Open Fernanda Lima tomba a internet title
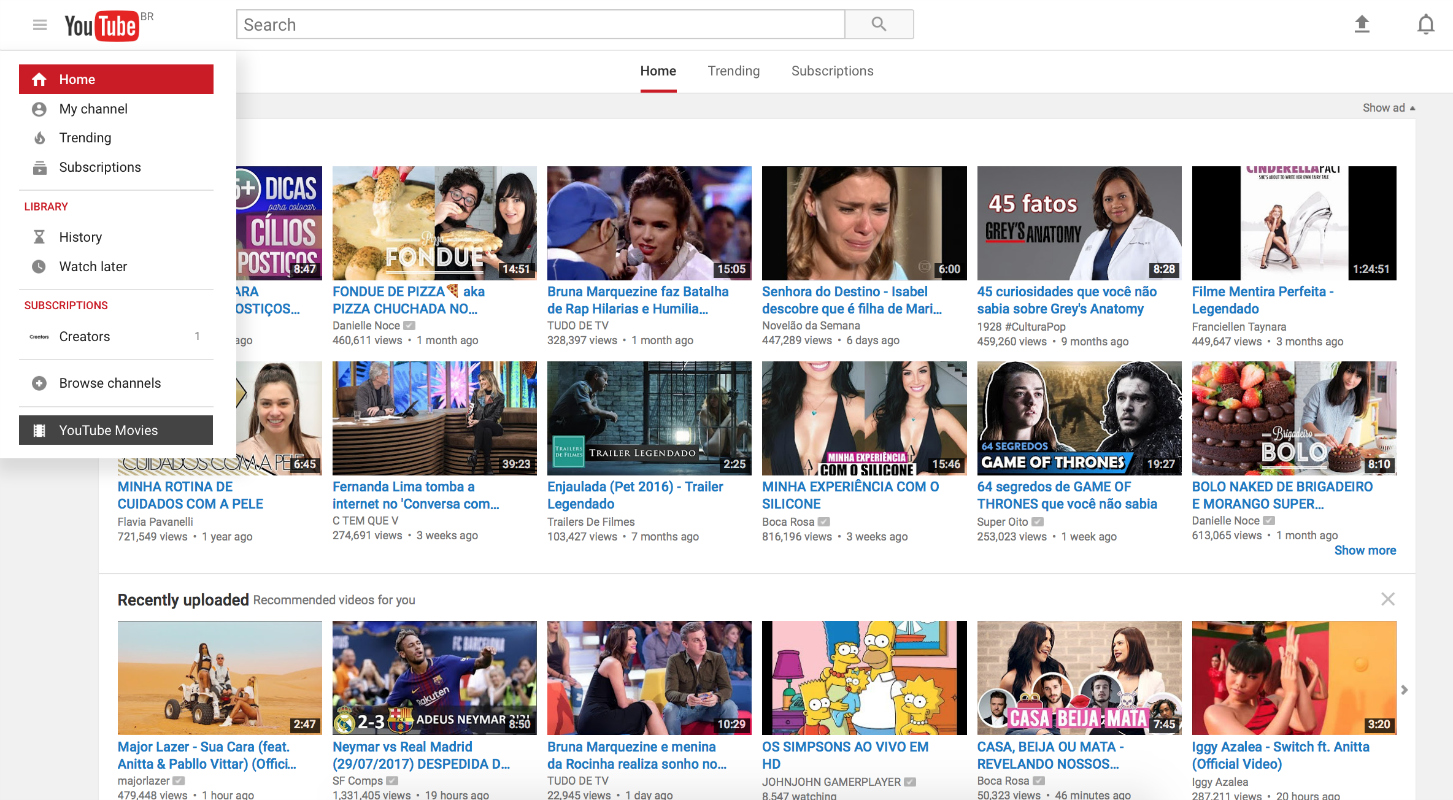1453x800 pixels. pos(416,495)
